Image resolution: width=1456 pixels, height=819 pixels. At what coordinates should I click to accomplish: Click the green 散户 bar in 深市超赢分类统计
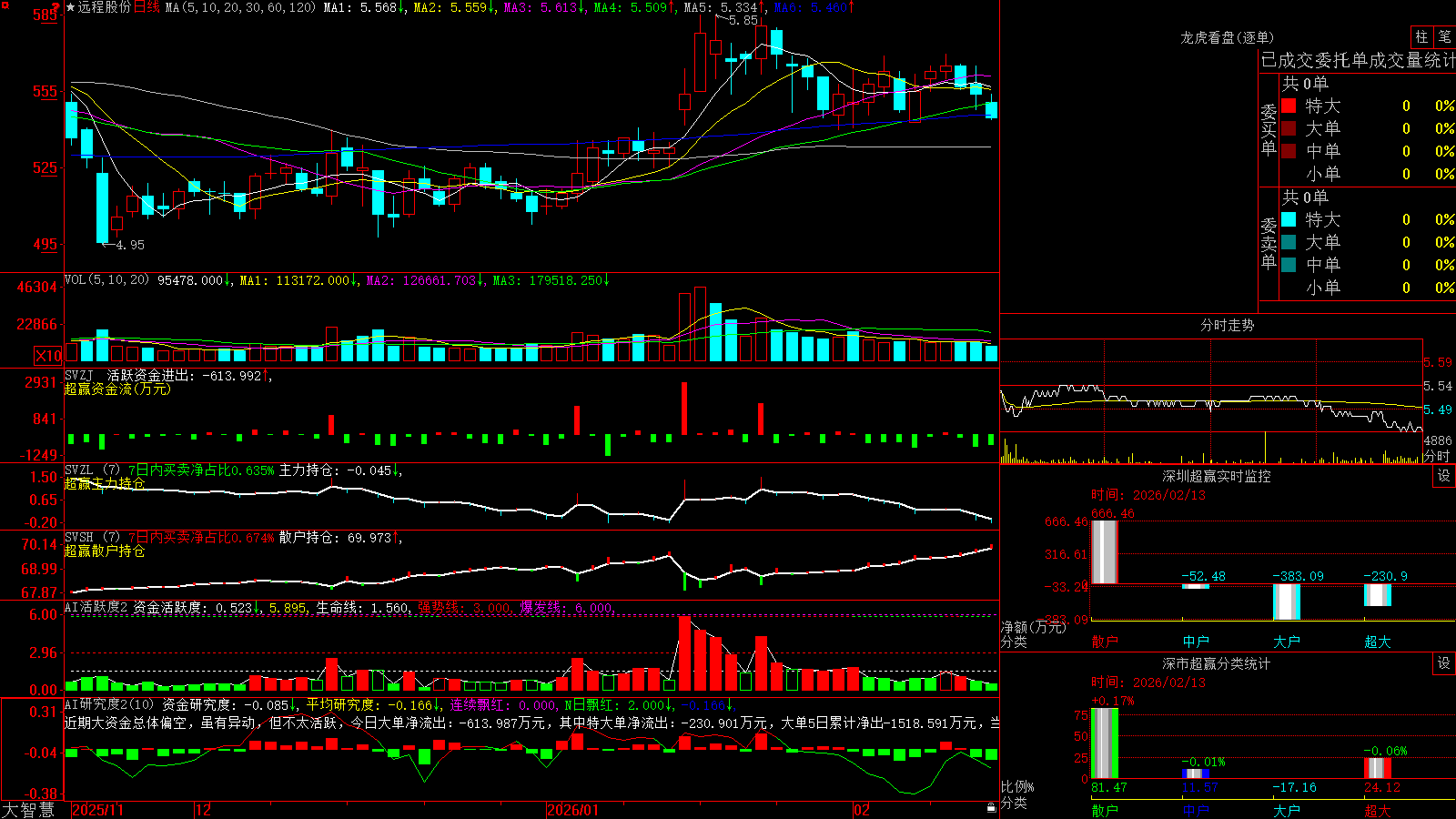click(x=1105, y=743)
